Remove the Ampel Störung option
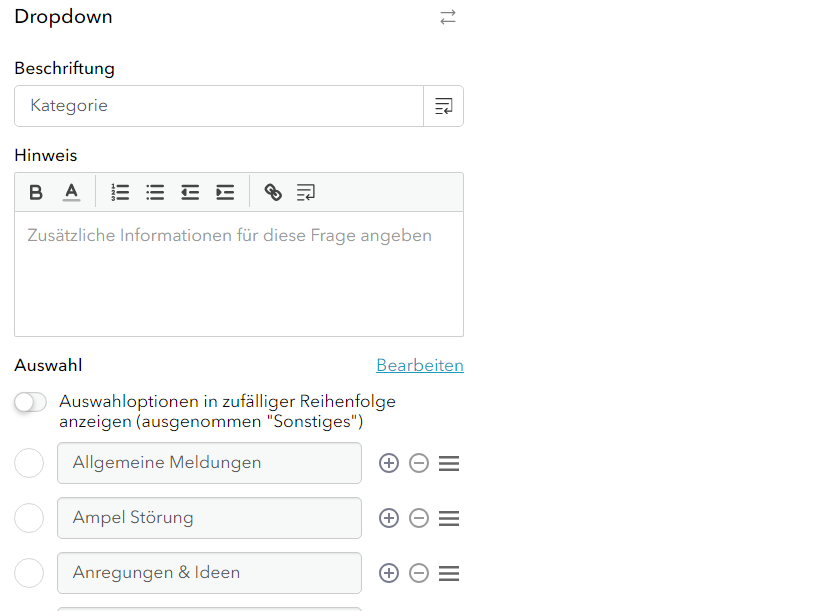This screenshot has width=831, height=611. [x=419, y=518]
